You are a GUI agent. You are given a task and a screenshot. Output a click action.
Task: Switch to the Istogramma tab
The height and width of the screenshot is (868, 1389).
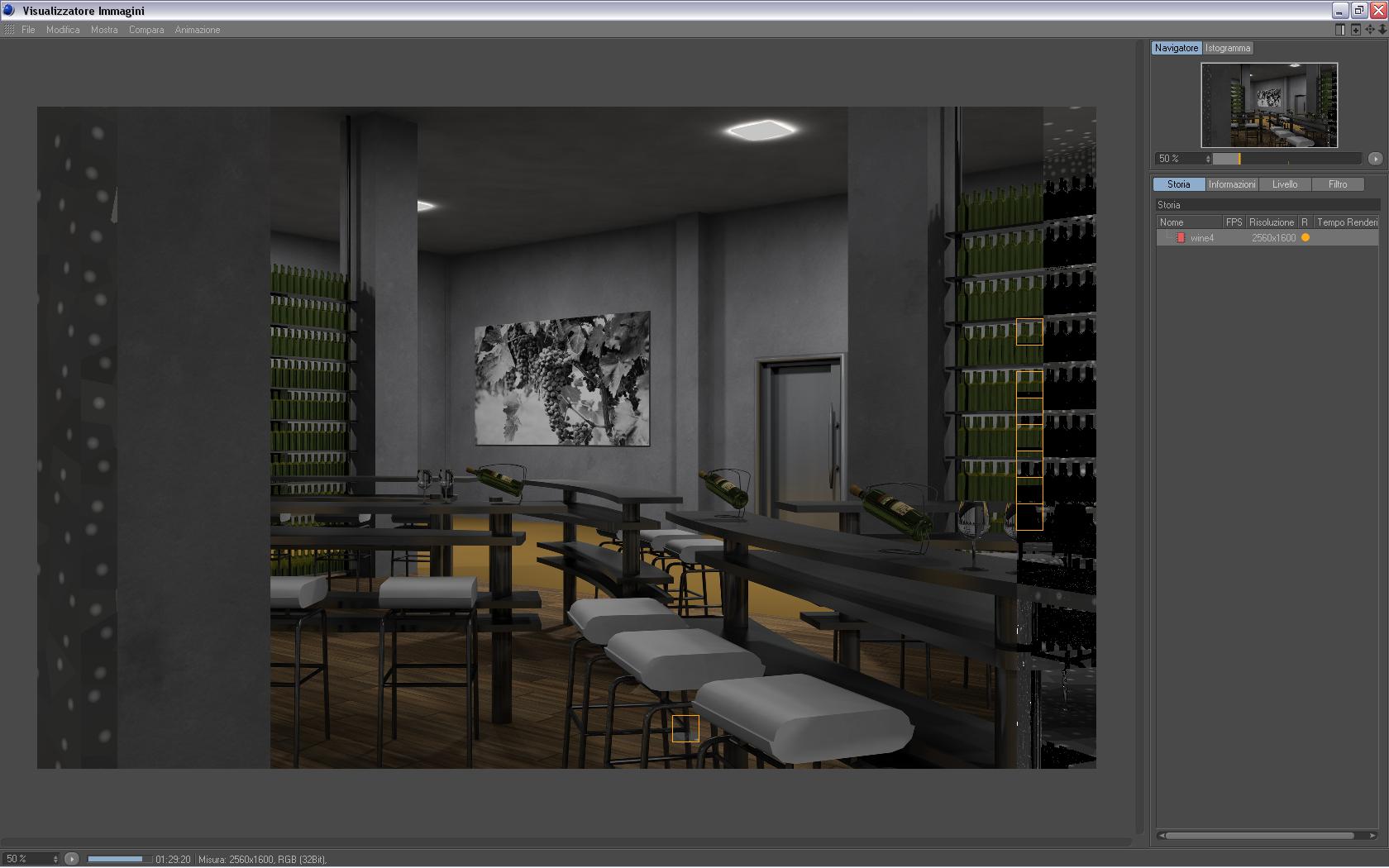pos(1228,48)
